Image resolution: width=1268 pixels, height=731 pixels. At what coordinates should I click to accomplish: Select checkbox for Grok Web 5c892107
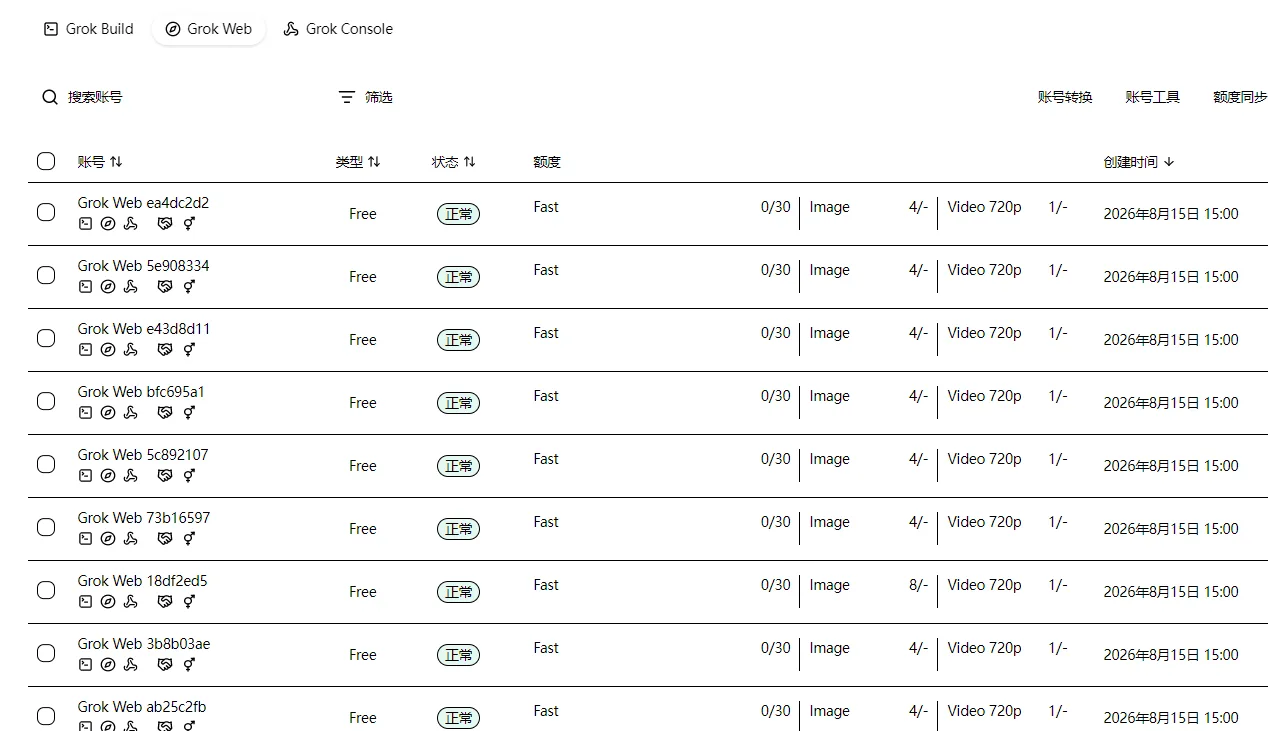coord(46,464)
